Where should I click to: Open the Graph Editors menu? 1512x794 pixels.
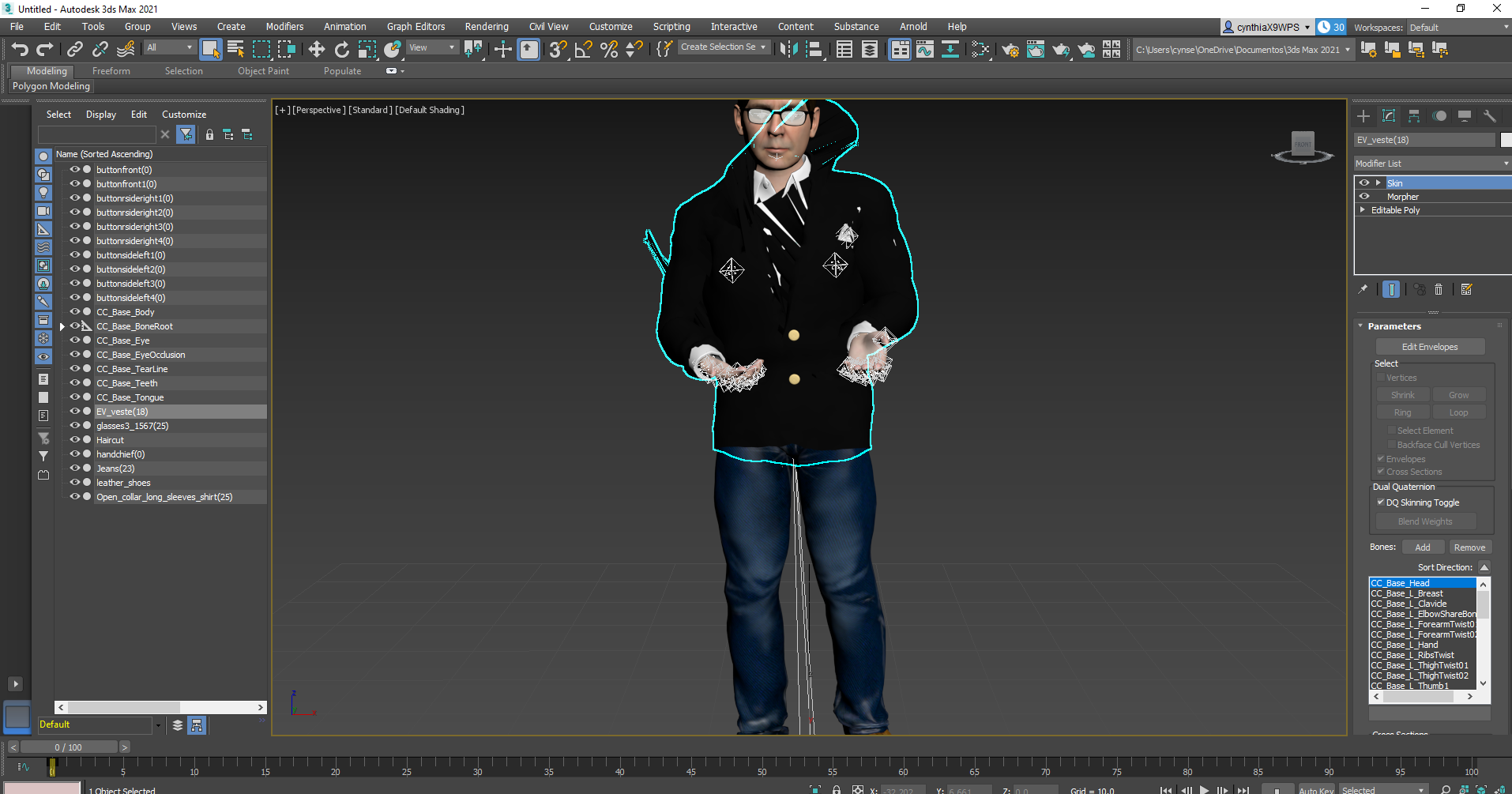click(416, 27)
